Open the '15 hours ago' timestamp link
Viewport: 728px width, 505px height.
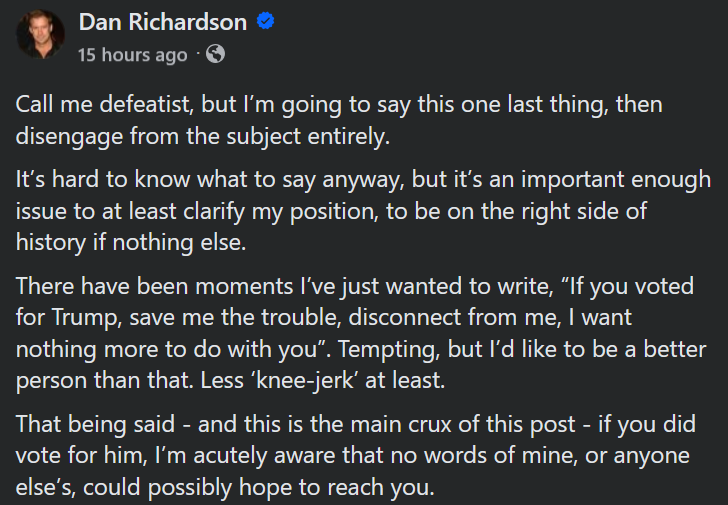tap(132, 55)
